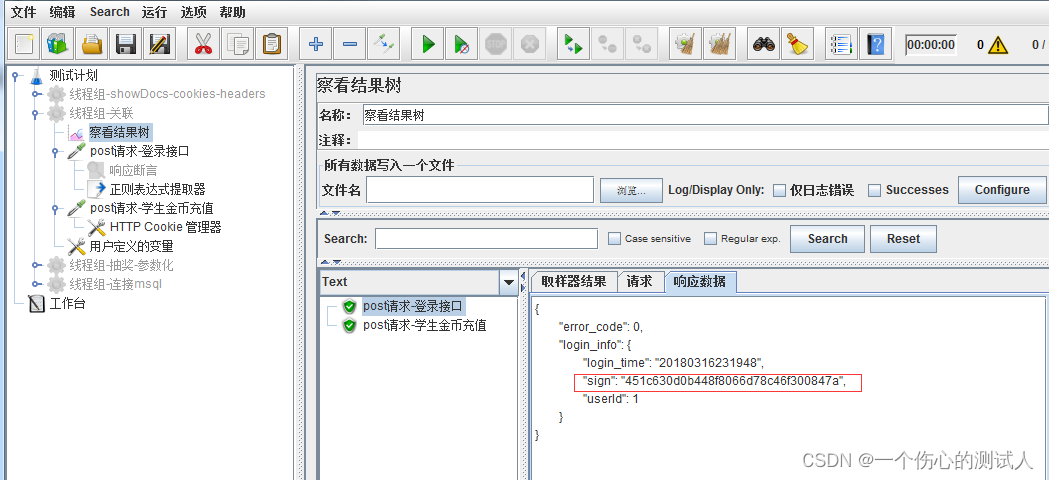Enable the Regular exp. checkbox
Screen dimensions: 1049x480
[x=710, y=238]
